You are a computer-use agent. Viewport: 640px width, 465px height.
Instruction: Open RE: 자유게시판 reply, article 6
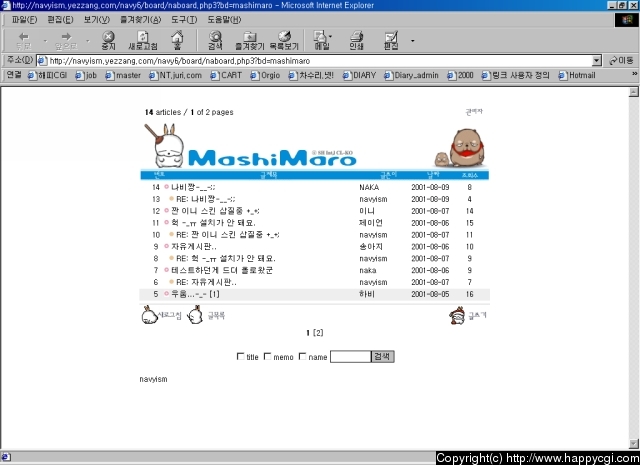pyautogui.click(x=206, y=282)
